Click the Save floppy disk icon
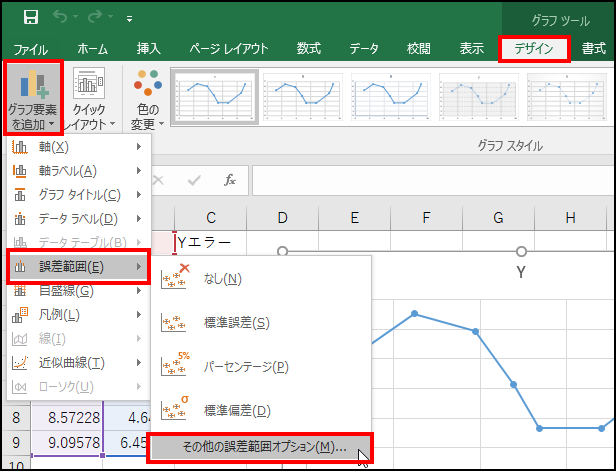The width and height of the screenshot is (616, 471). coord(31,18)
